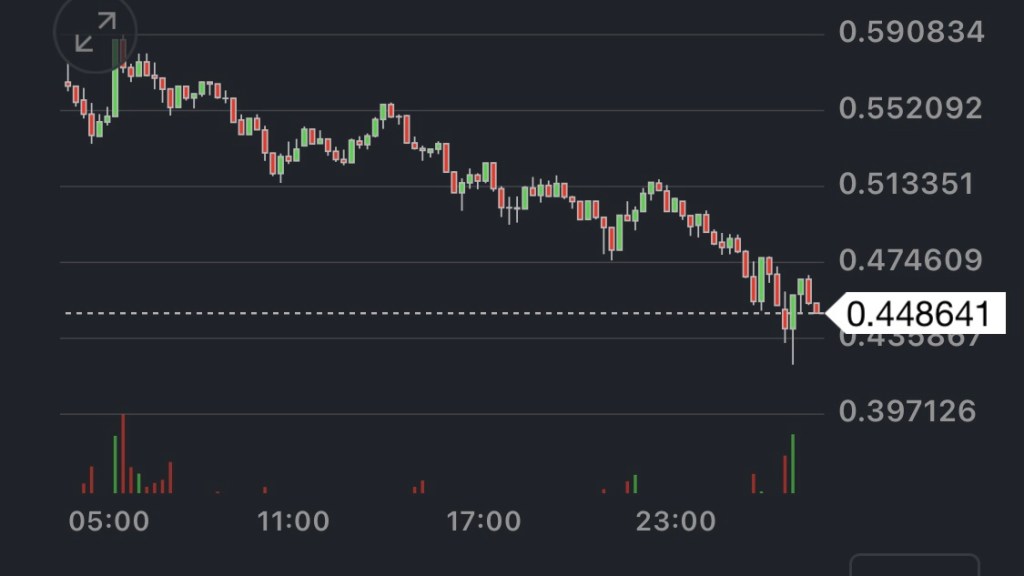Click the 05:00 time axis label
The height and width of the screenshot is (576, 1024).
pyautogui.click(x=109, y=521)
